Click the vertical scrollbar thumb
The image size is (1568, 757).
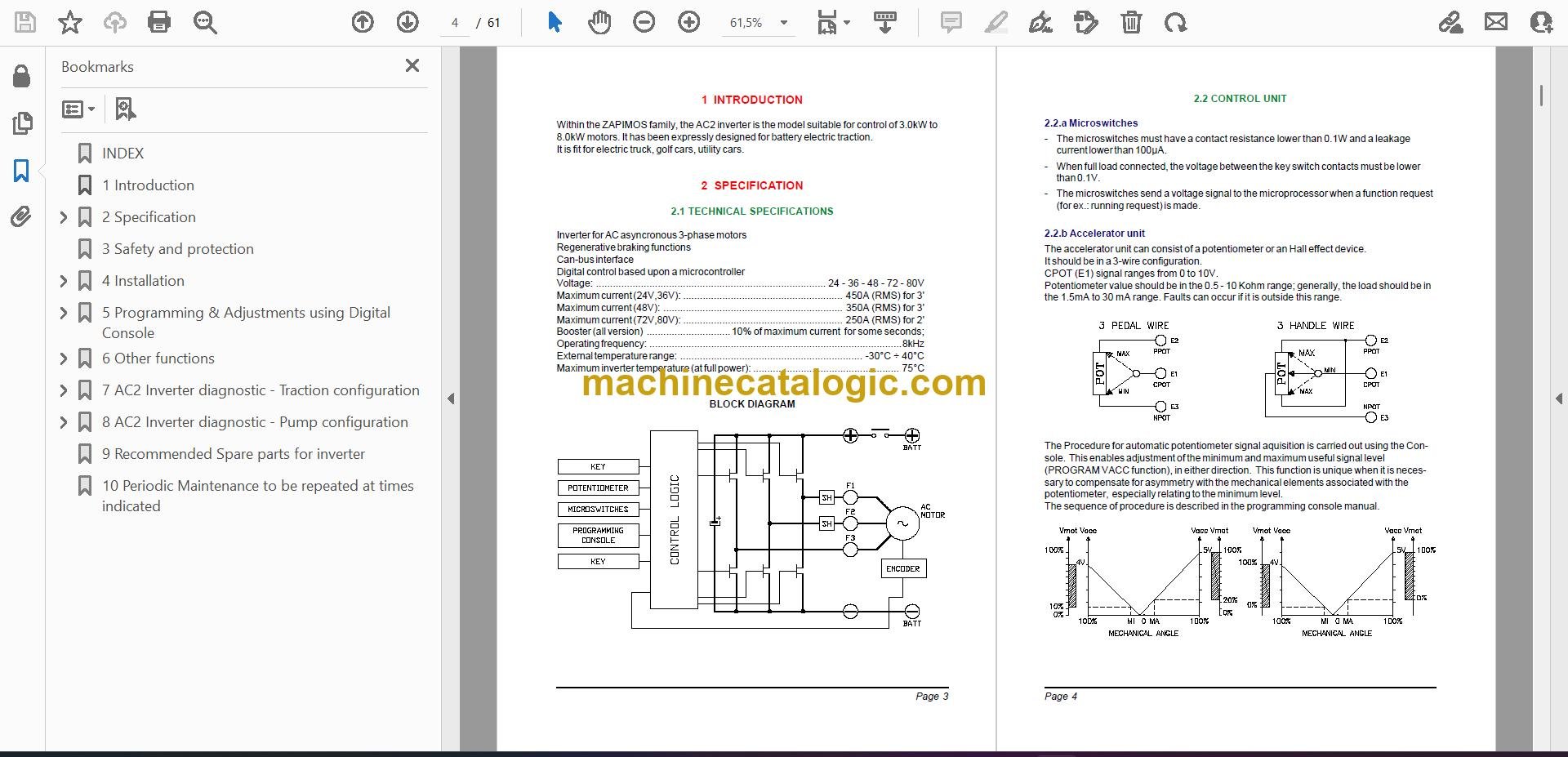[1541, 96]
